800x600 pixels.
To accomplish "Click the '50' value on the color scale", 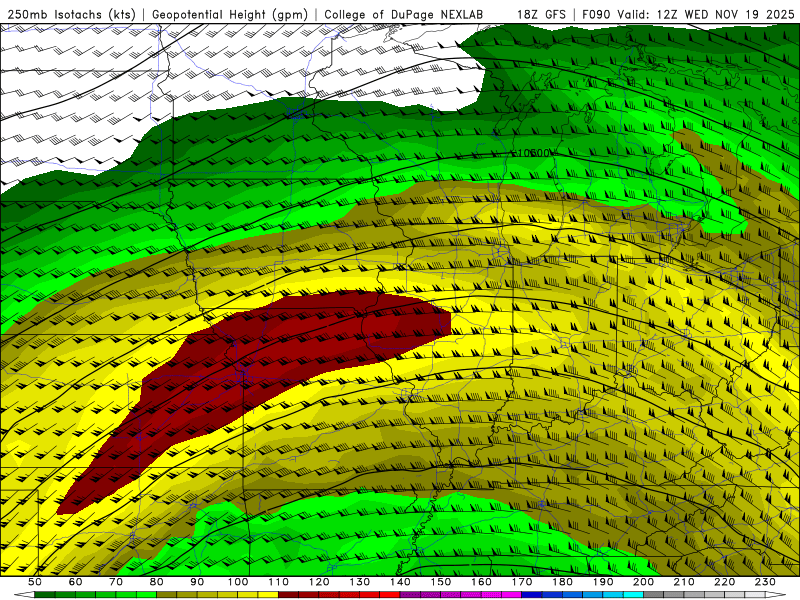I will pyautogui.click(x=35, y=582).
